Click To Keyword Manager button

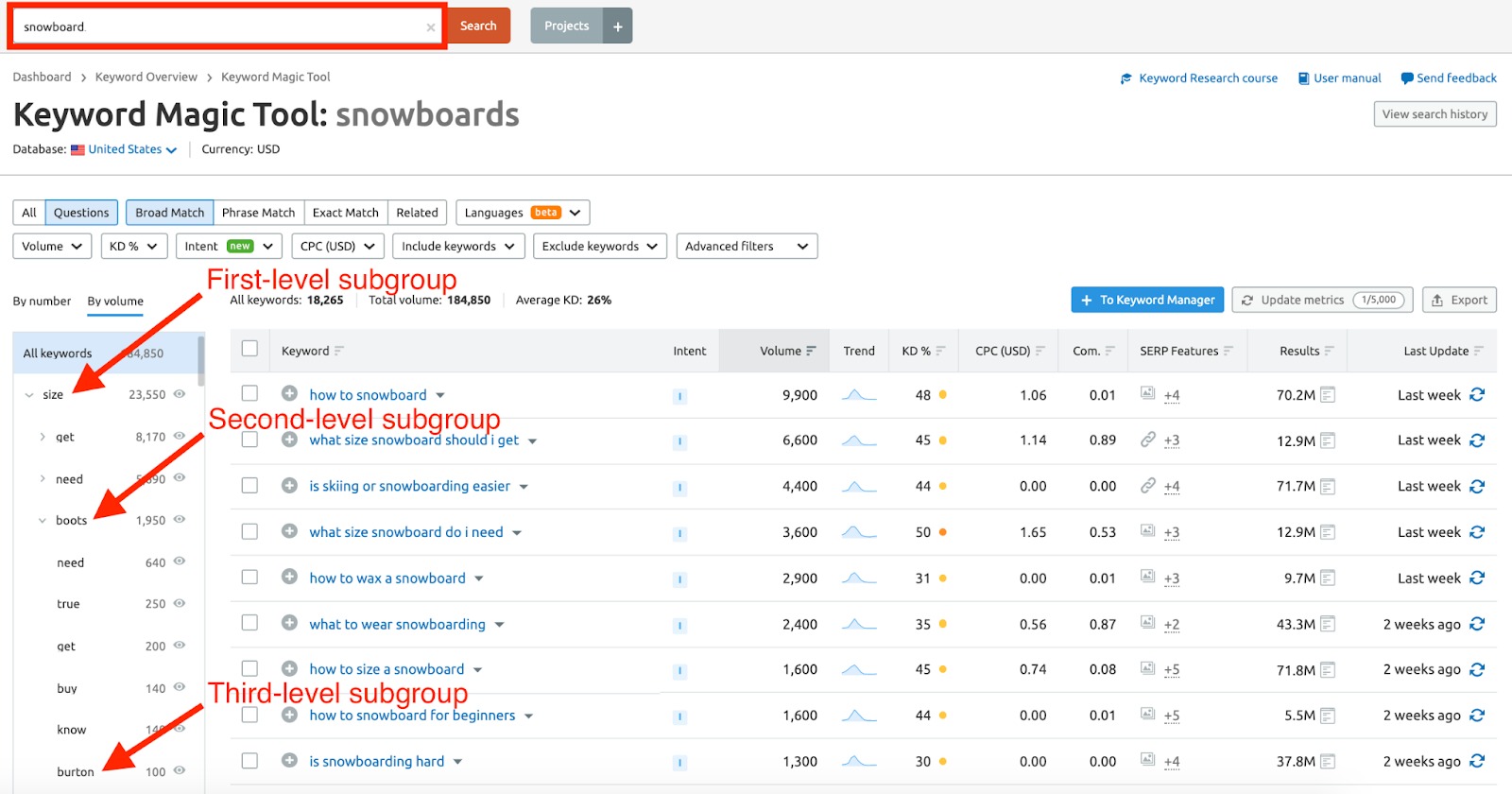(x=1147, y=300)
